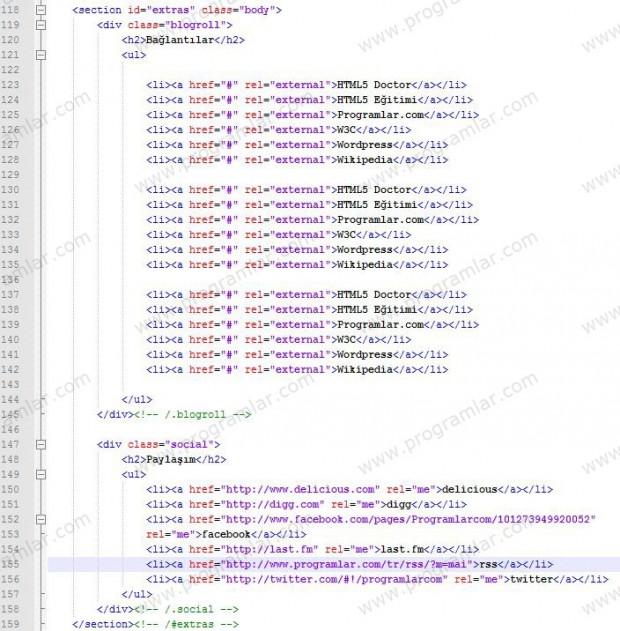The image size is (620, 631).
Task: Click the /.blogroll comment text
Action: coord(192,414)
